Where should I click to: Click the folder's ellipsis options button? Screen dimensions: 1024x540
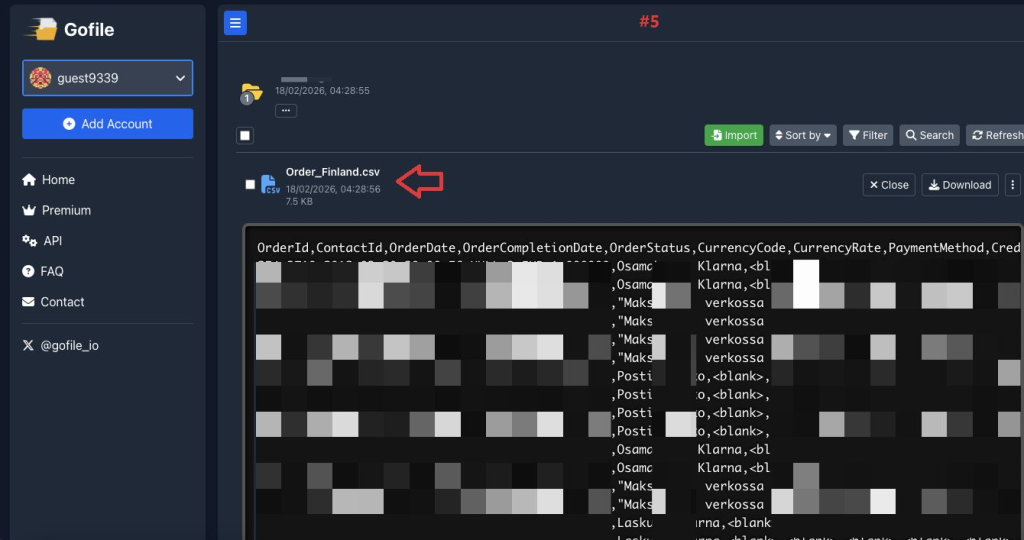(286, 111)
